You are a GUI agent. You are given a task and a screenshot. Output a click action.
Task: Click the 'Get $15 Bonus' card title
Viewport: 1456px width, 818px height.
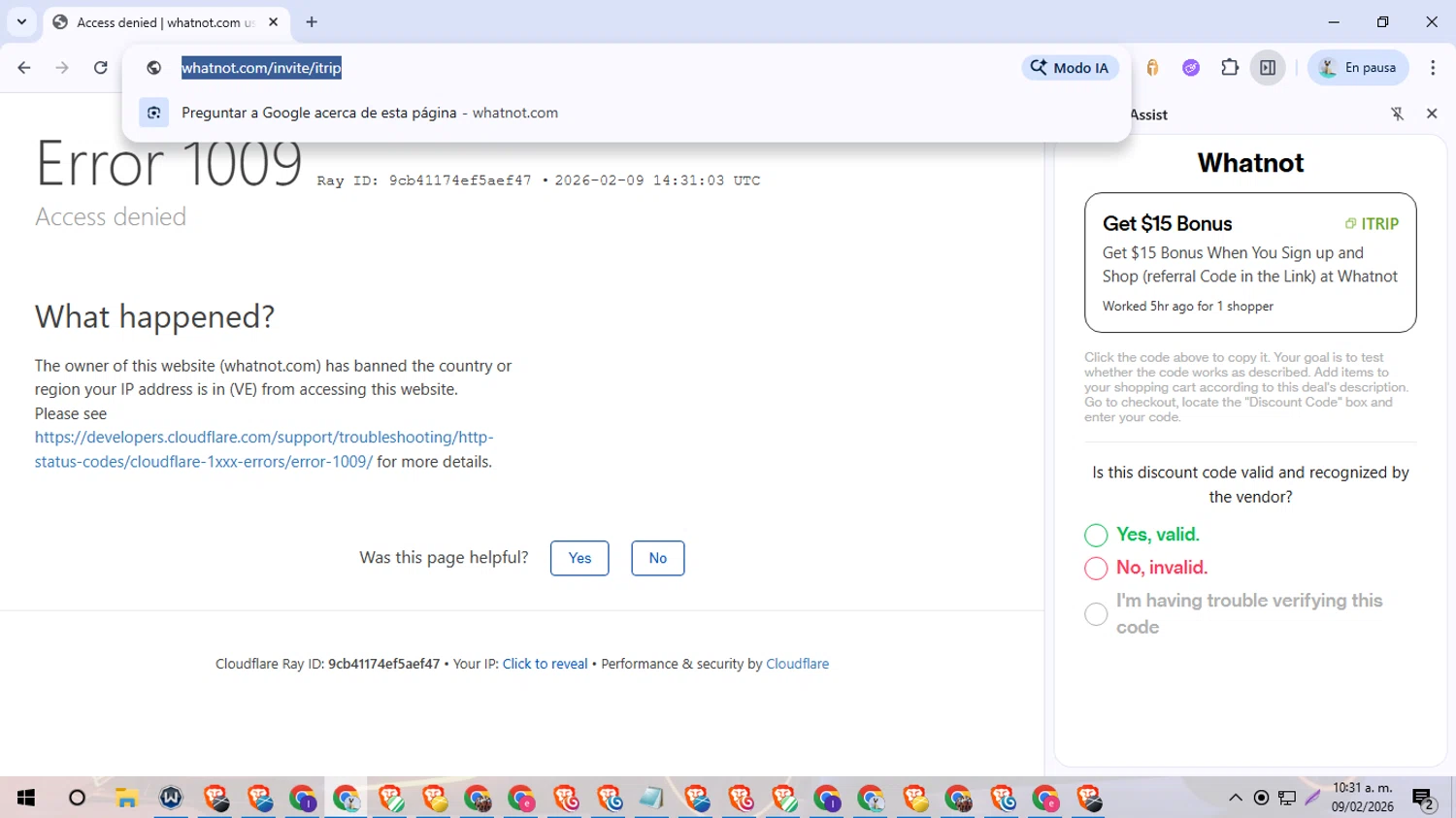coord(1167,223)
